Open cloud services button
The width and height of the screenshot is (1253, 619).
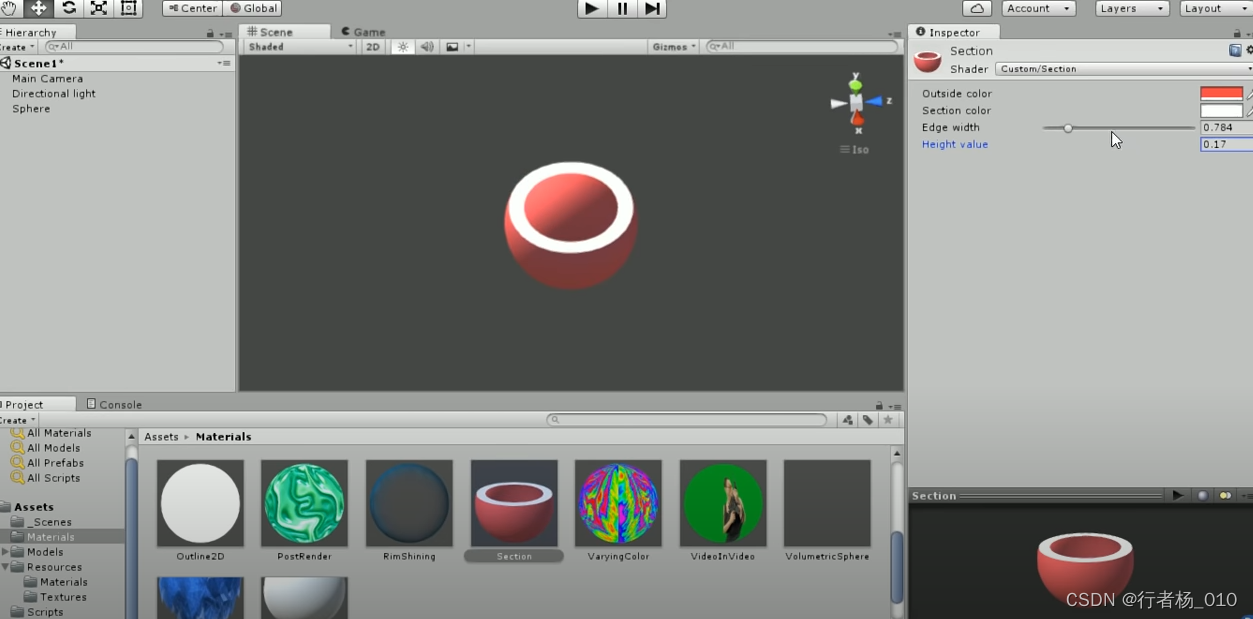977,8
